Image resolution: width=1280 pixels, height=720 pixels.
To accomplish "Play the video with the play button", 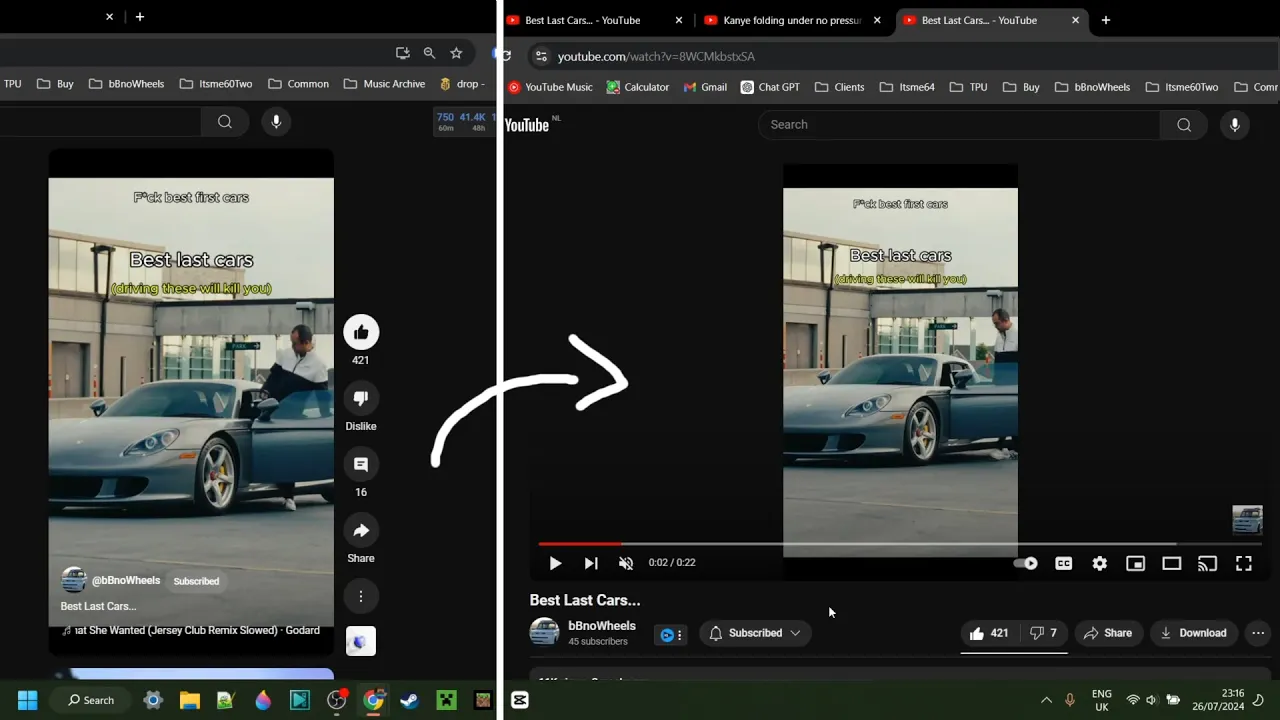I will [555, 563].
